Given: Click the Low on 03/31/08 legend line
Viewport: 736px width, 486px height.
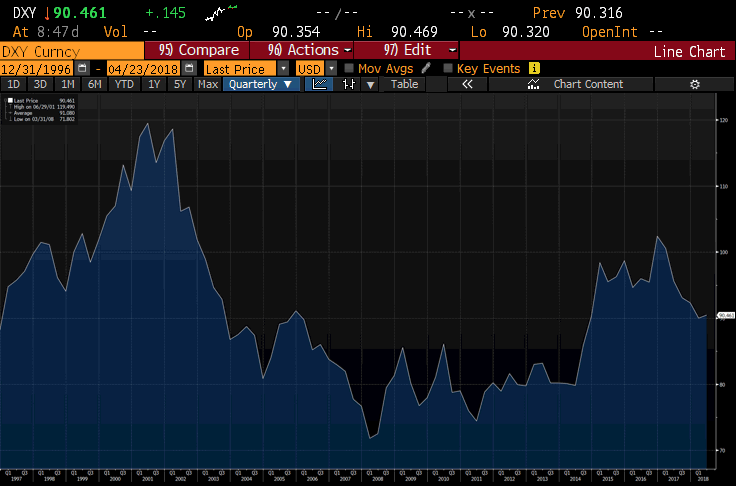Looking at the screenshot, I should tap(44, 119).
